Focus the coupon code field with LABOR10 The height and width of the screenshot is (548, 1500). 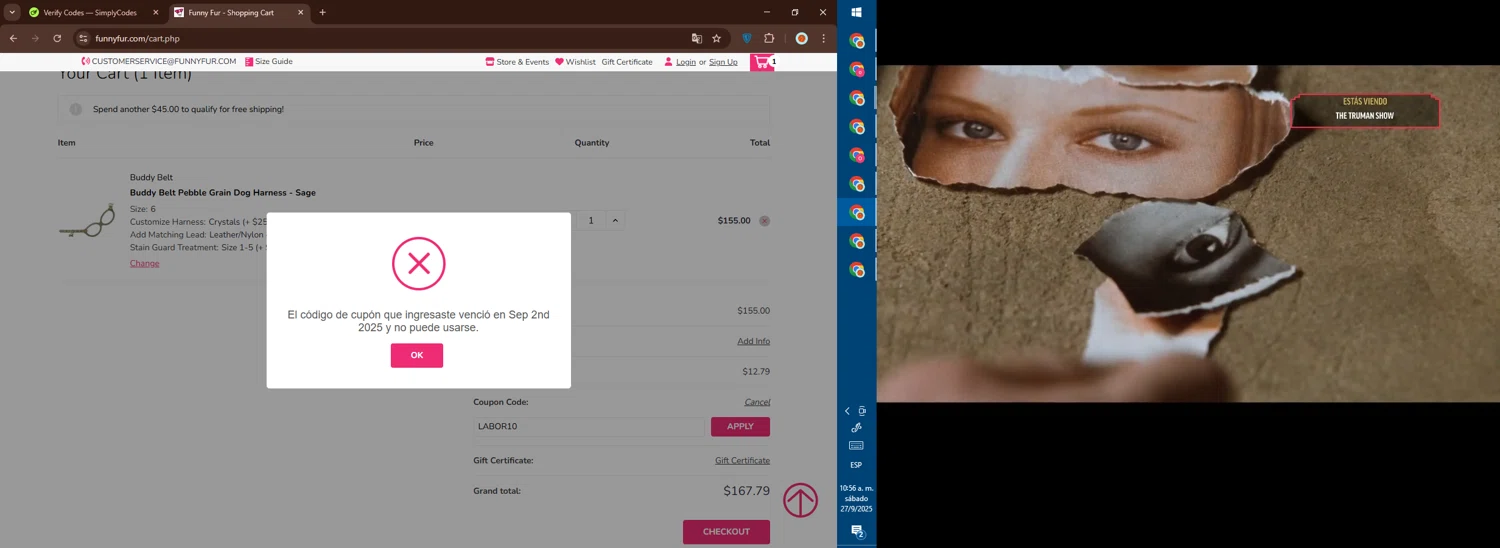(589, 427)
